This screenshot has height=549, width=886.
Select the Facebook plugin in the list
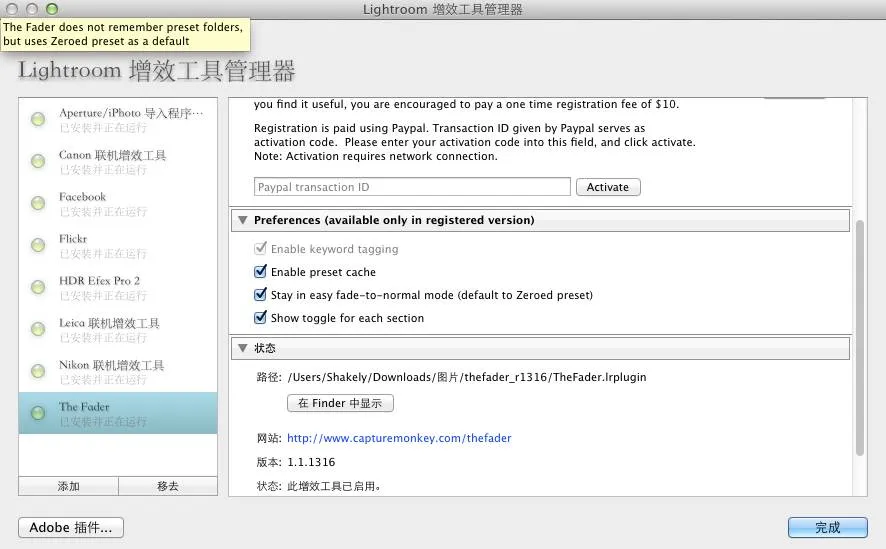118,203
